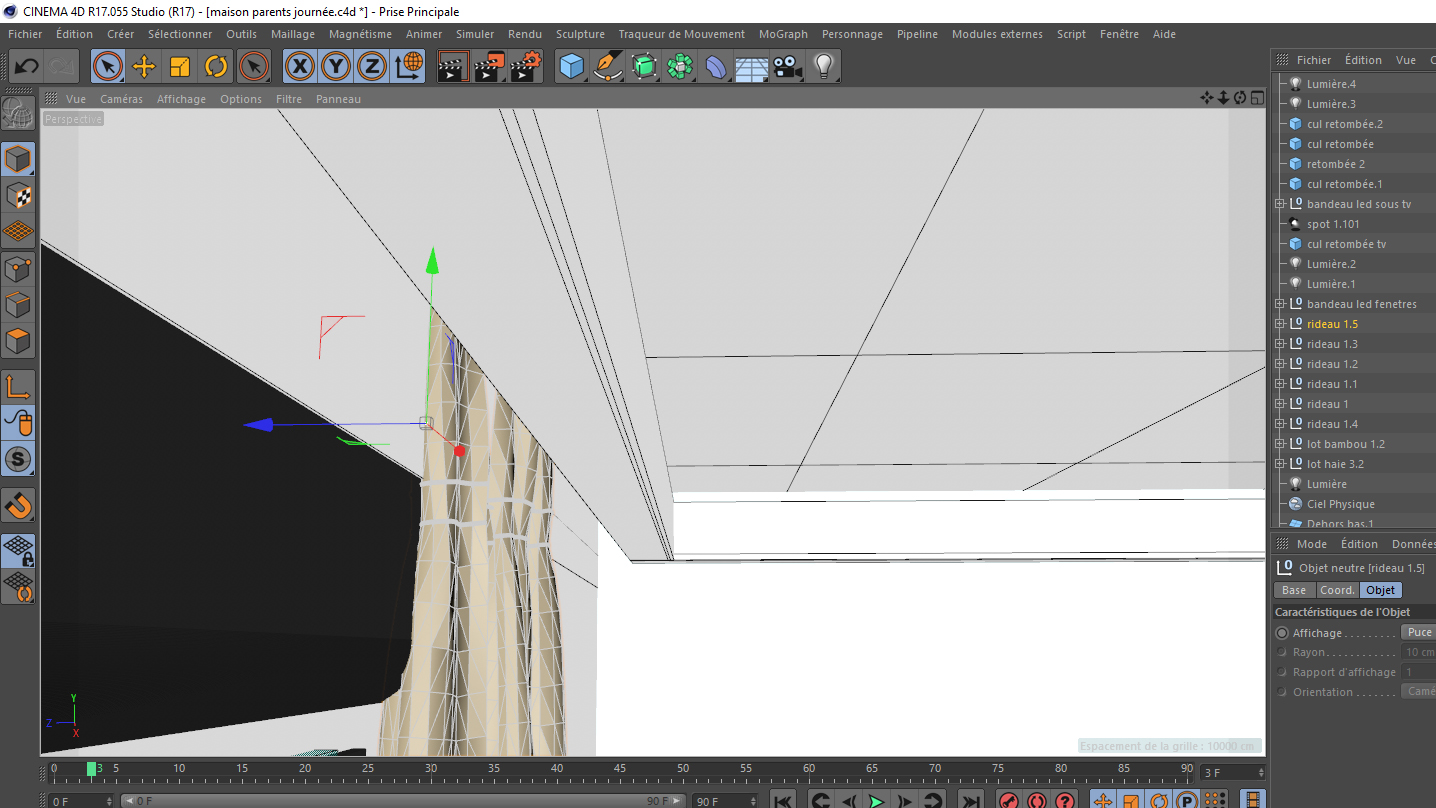The height and width of the screenshot is (808, 1436).
Task: Click the Record keyframe red button
Action: [1009, 800]
